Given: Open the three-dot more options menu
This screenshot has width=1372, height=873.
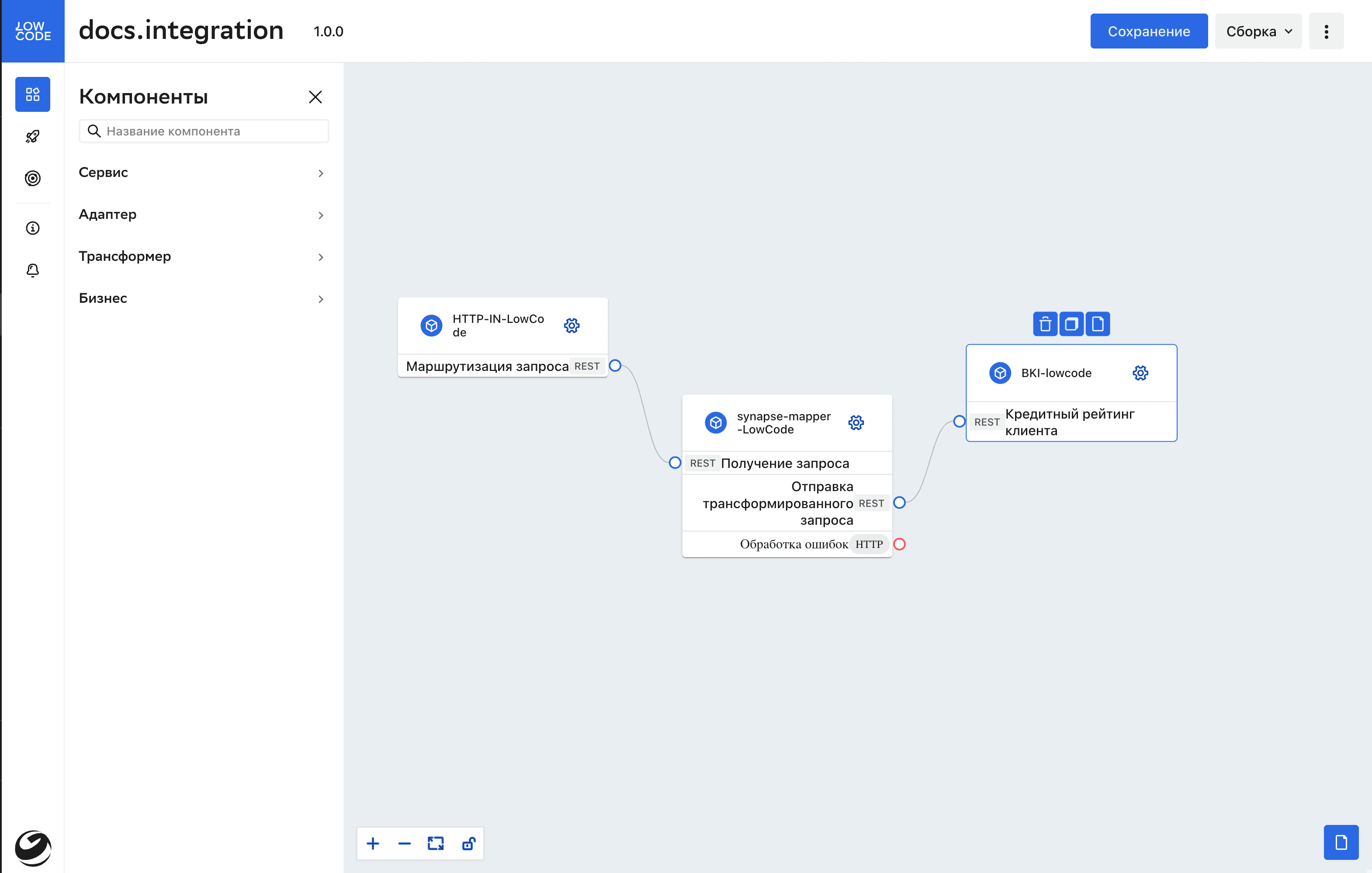Looking at the screenshot, I should [x=1326, y=31].
